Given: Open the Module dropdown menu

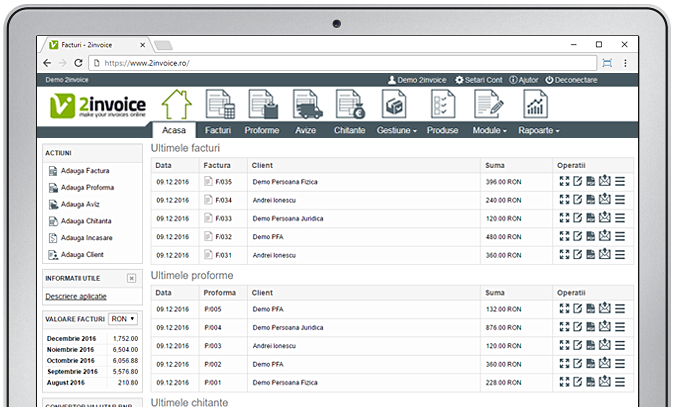Looking at the screenshot, I should pyautogui.click(x=489, y=131).
